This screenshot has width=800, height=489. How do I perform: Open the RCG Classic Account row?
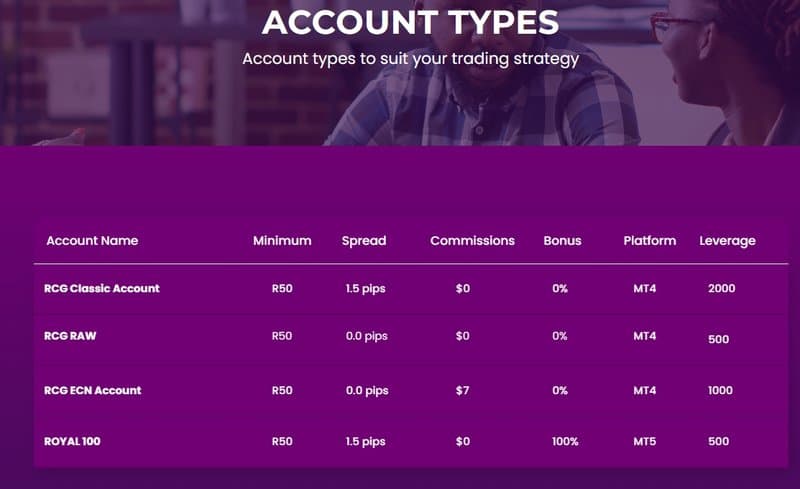pos(411,288)
